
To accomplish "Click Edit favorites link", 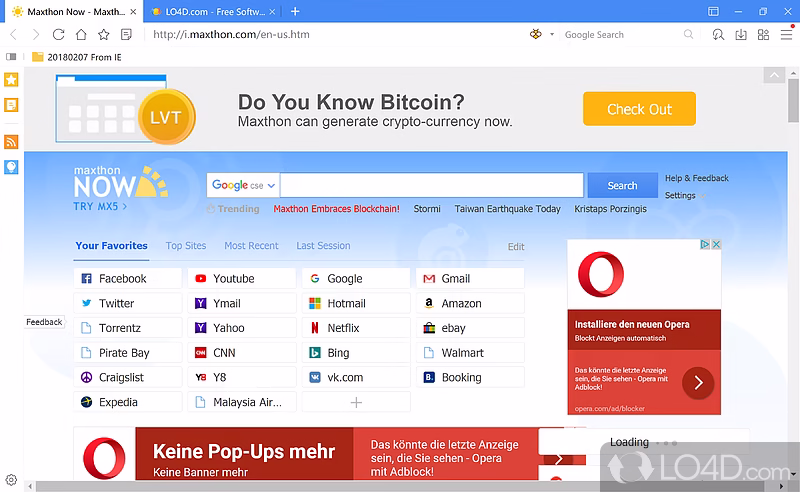I will tap(516, 247).
